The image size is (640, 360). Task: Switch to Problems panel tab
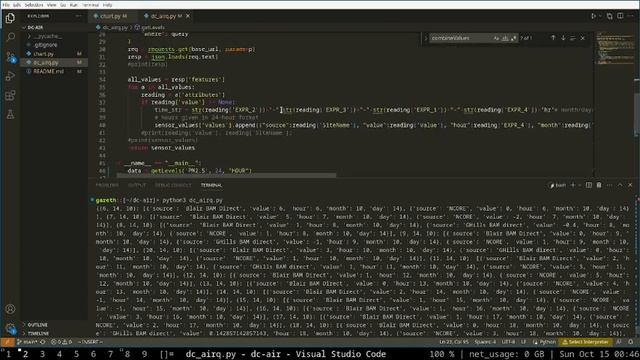click(x=107, y=185)
